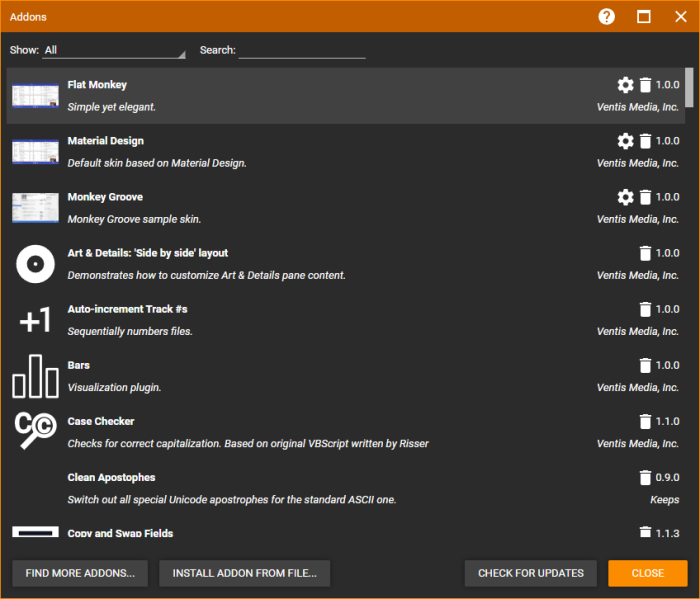This screenshot has height=599, width=700.
Task: Click 'Visualization plugin.' description
Action: (114, 388)
